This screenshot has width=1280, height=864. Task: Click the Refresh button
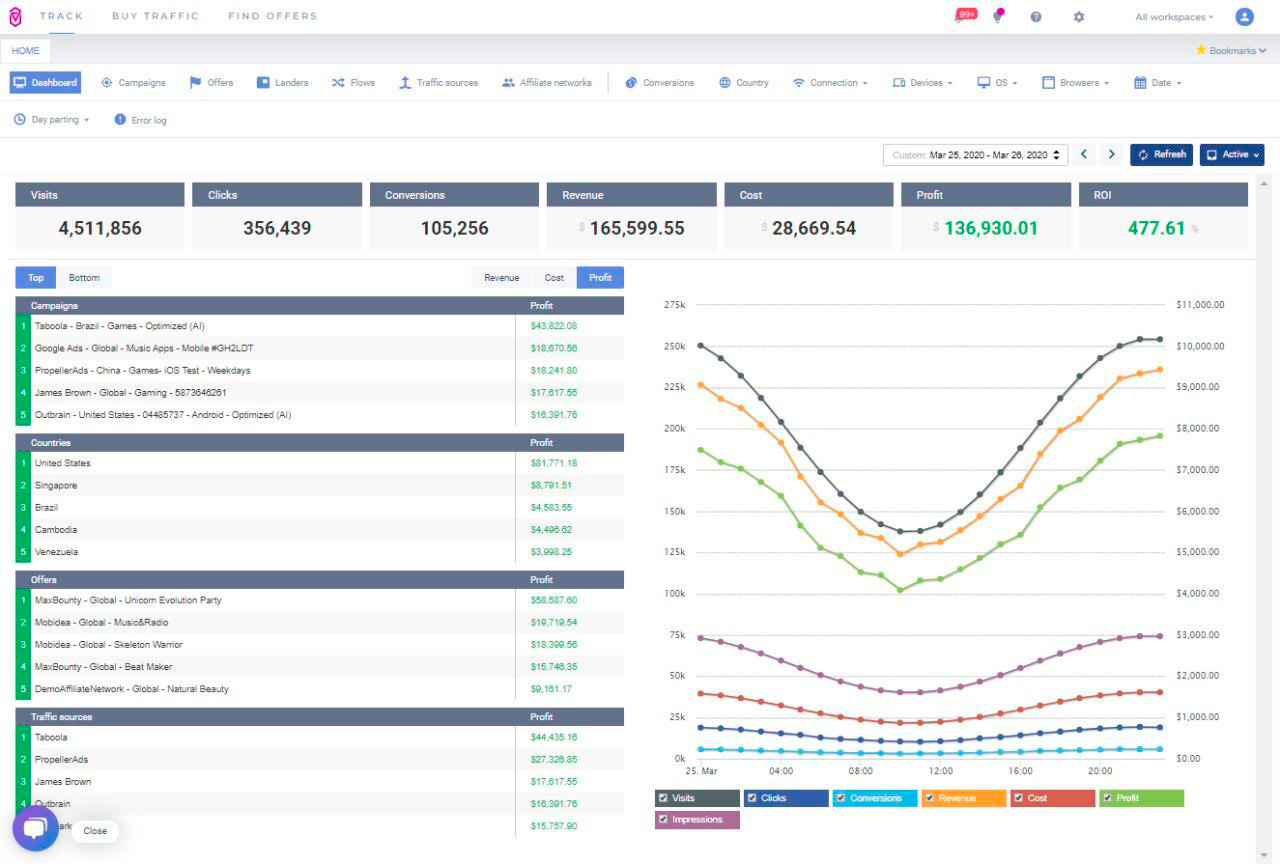coord(1161,155)
